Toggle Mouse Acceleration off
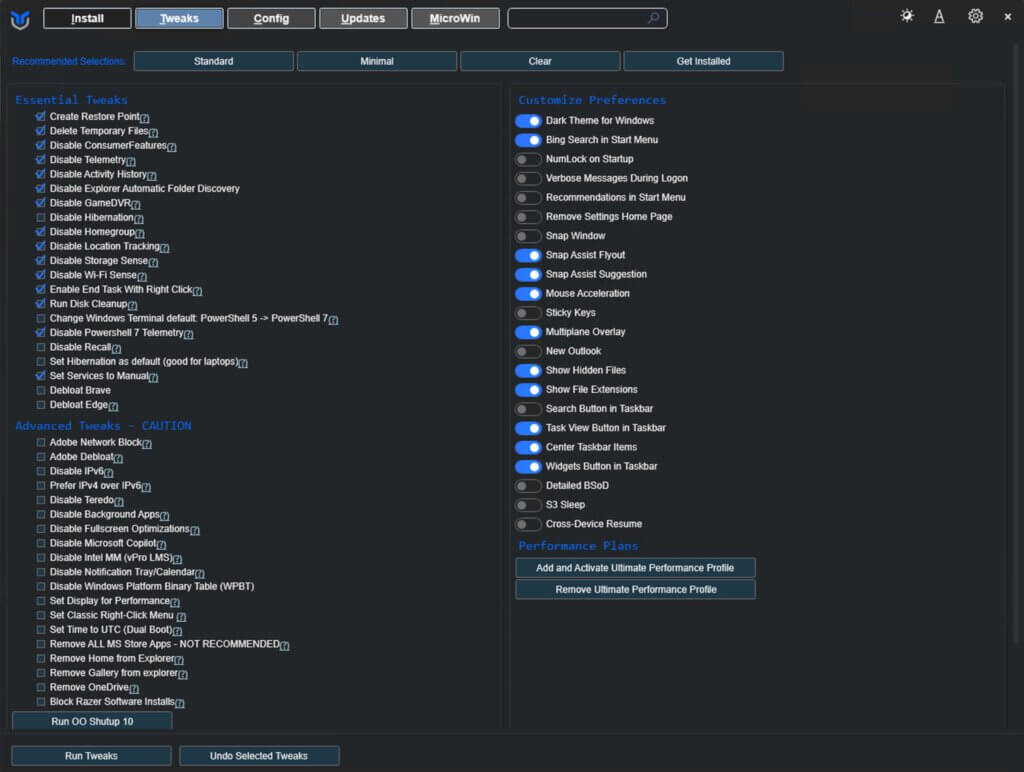Image resolution: width=1024 pixels, height=772 pixels. tap(528, 294)
